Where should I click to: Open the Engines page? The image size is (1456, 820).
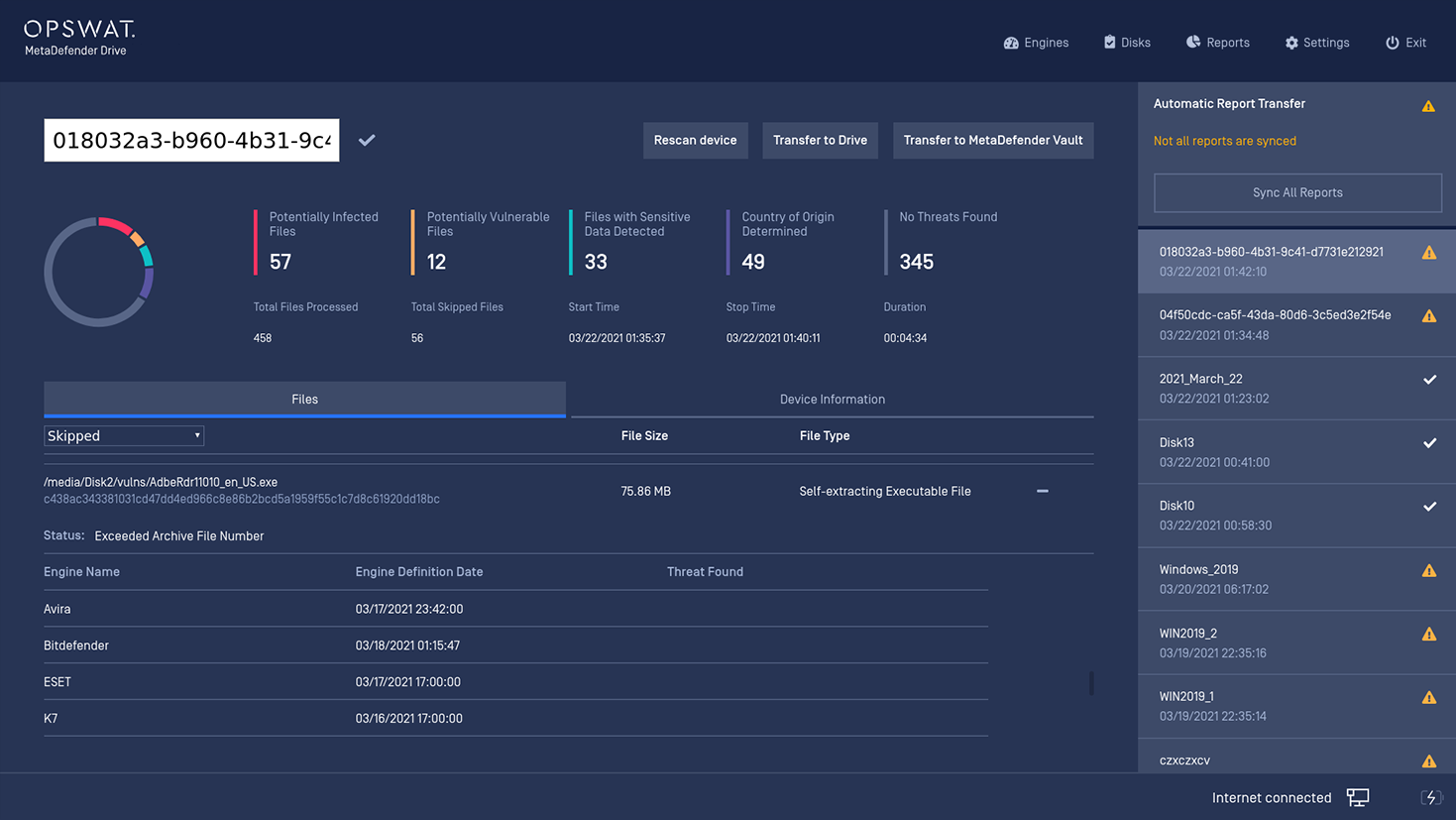pyautogui.click(x=1036, y=43)
